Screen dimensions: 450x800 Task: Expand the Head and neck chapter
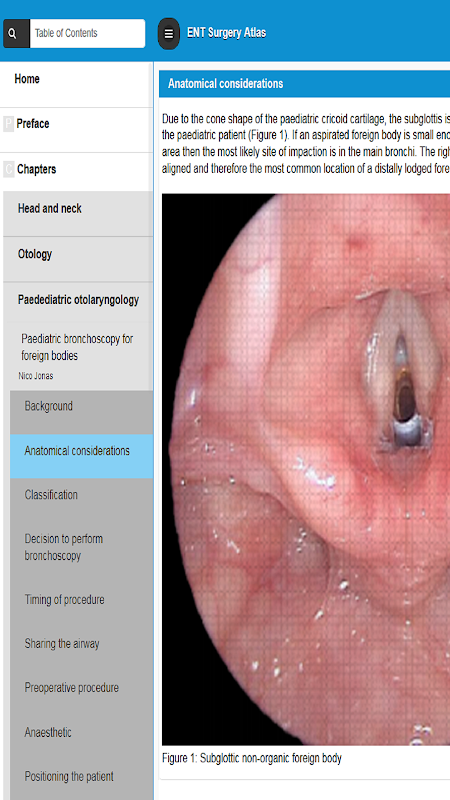[78, 214]
